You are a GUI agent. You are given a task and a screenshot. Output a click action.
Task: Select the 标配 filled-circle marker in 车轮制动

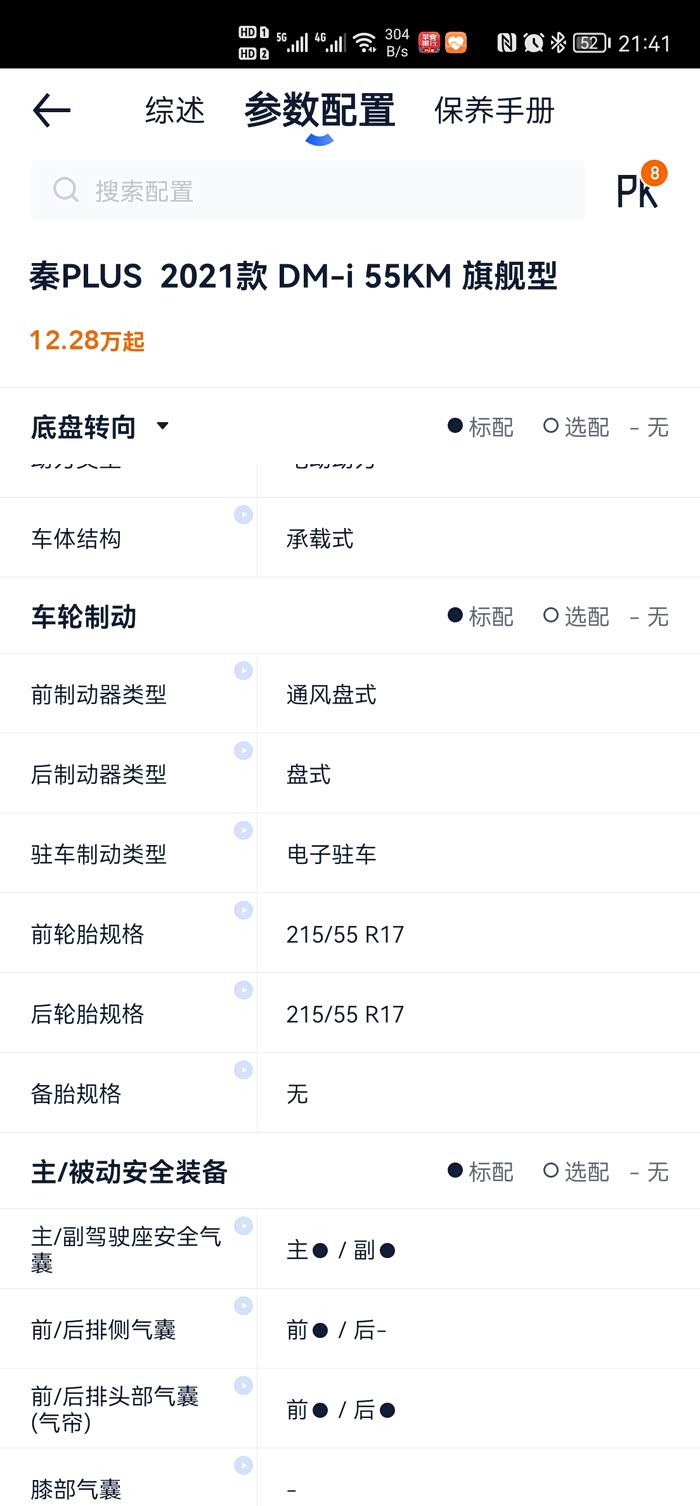coord(456,617)
